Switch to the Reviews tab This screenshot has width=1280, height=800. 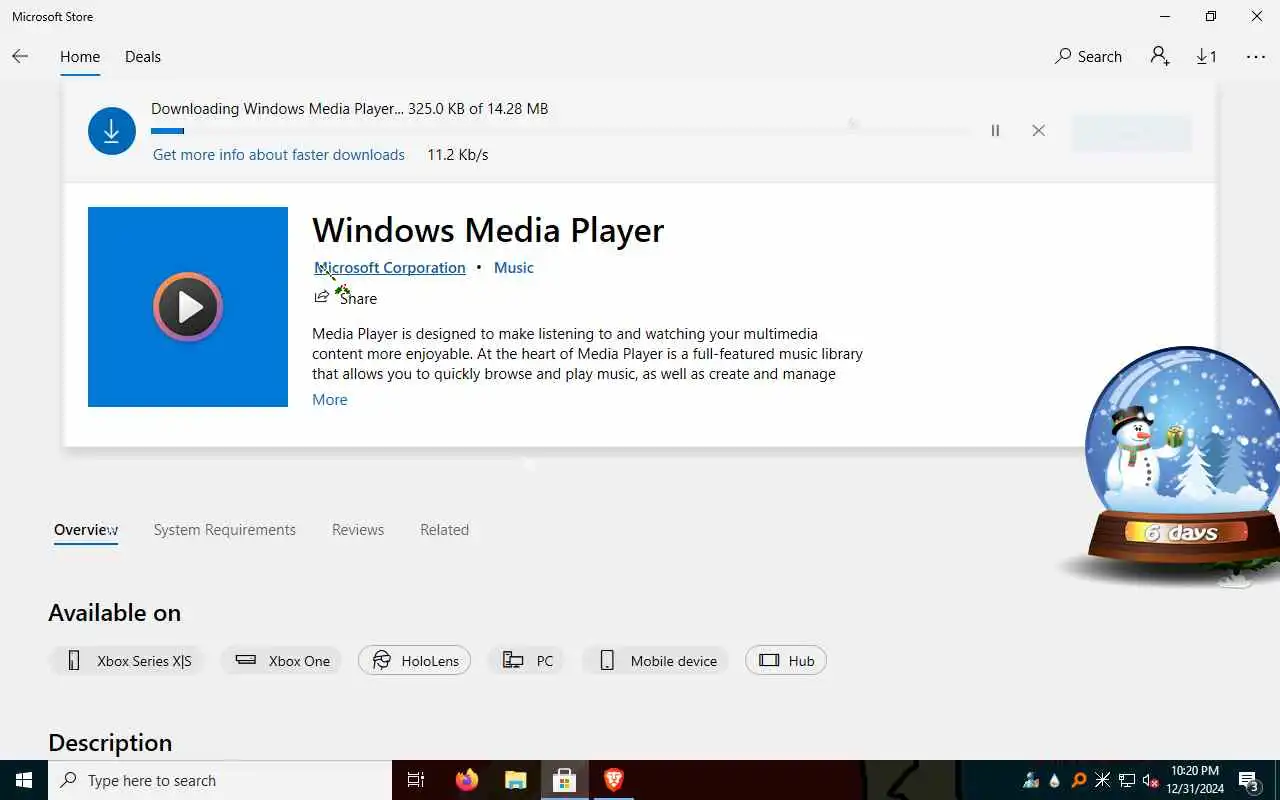pos(358,530)
